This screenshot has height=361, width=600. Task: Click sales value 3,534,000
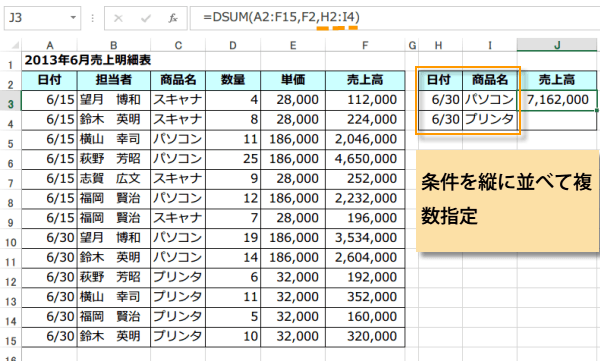click(365, 238)
